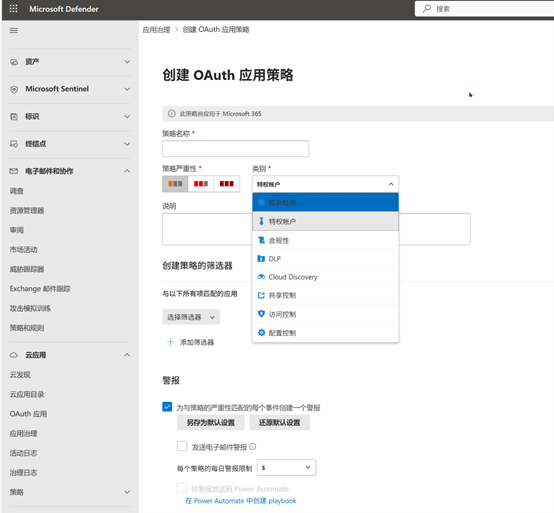554x513 pixels.
Task: Click the plus icon for 添加筛选器
Action: pos(171,342)
